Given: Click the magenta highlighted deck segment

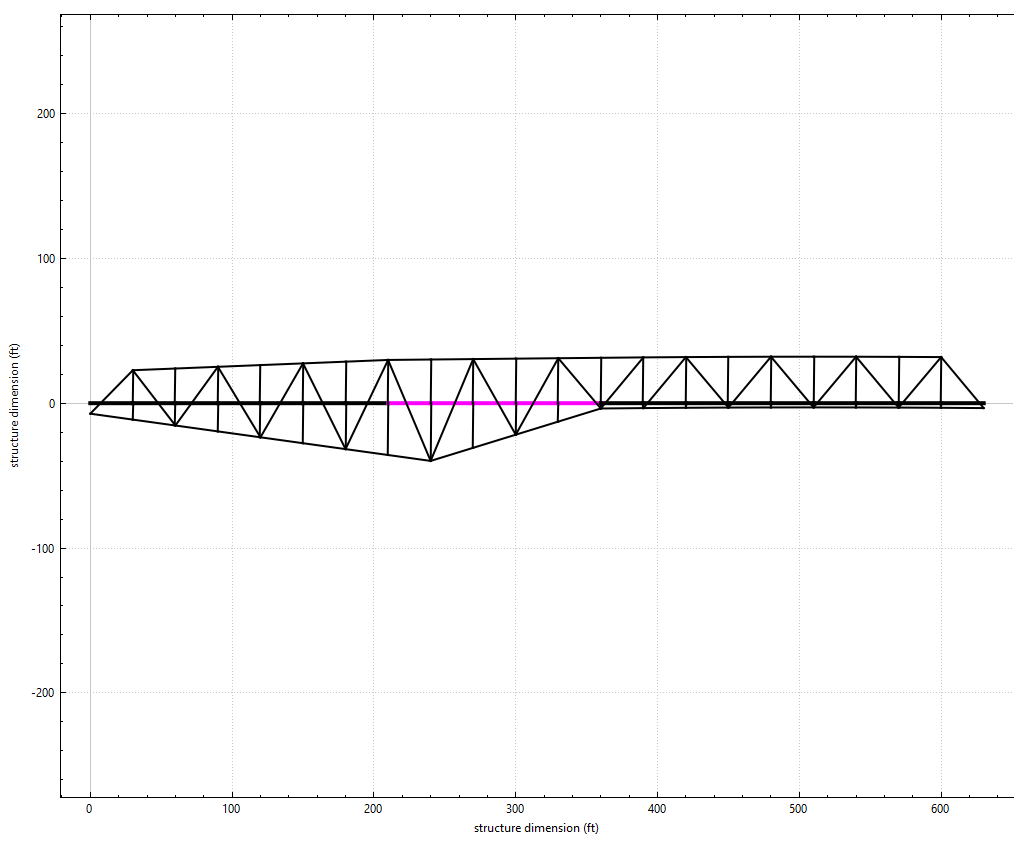Looking at the screenshot, I should point(494,403).
